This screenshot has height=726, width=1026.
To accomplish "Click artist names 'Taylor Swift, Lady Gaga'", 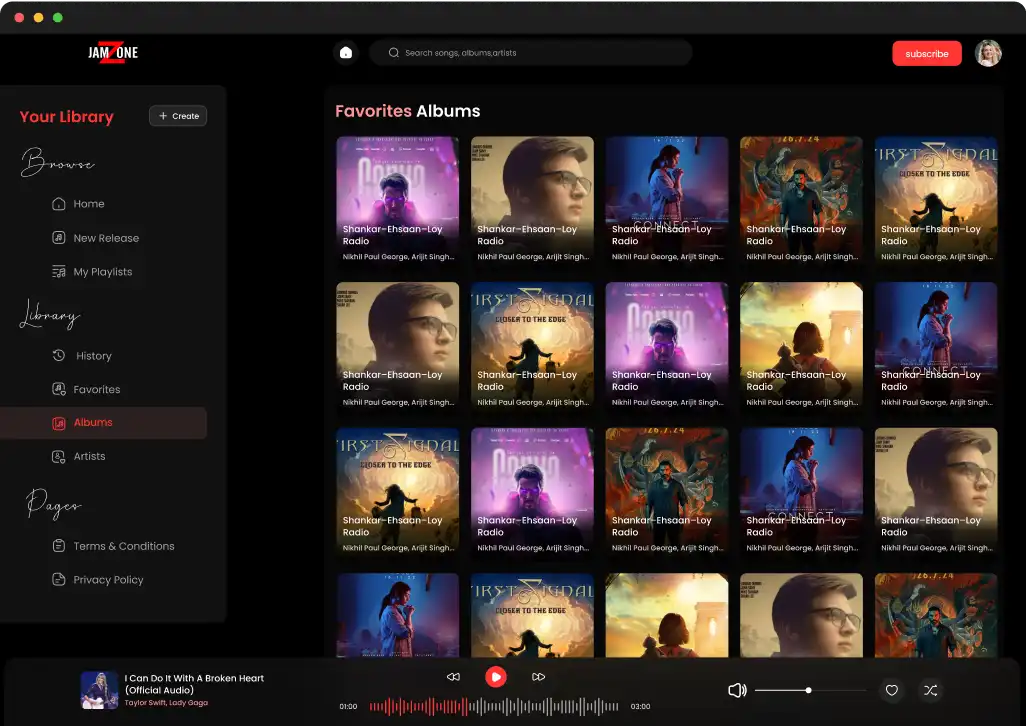I will [x=166, y=703].
